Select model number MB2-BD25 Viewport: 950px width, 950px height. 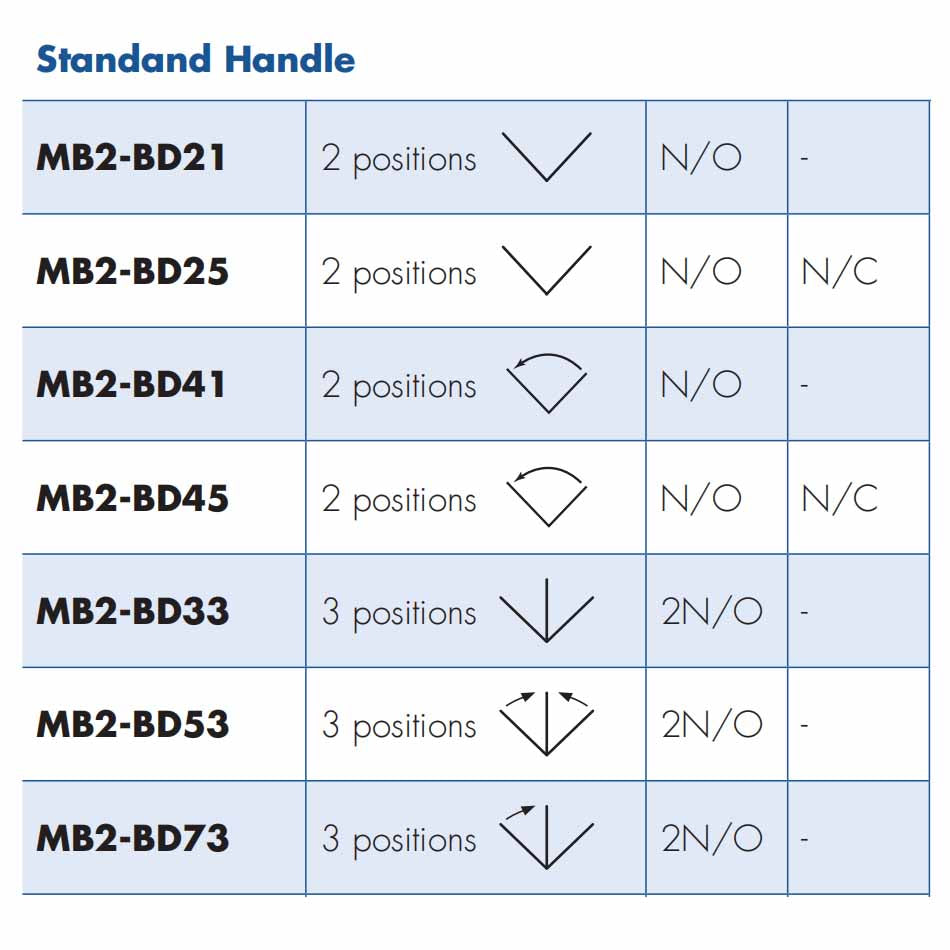[133, 271]
